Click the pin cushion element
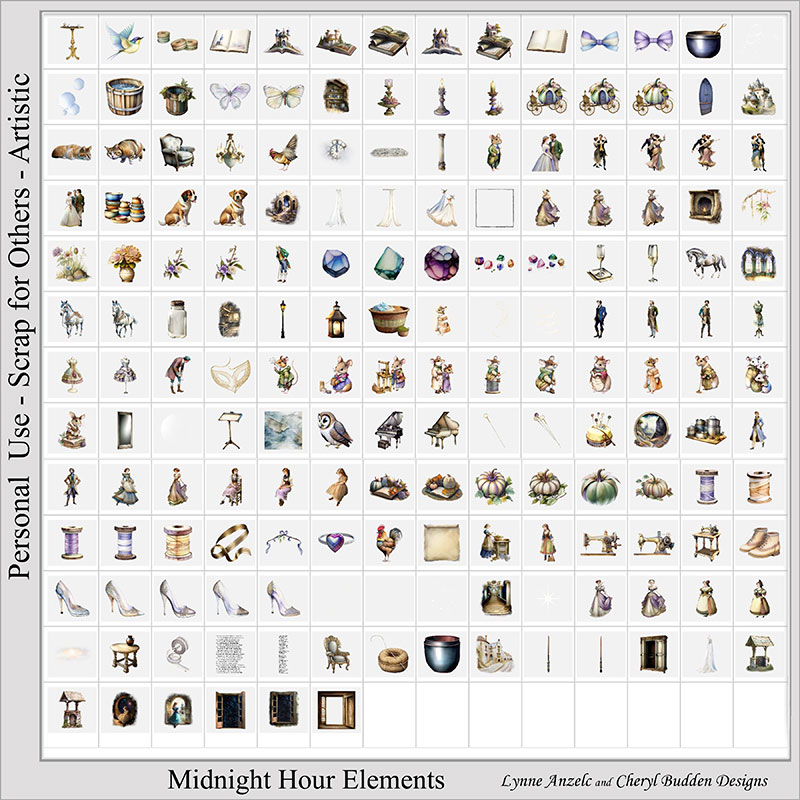The height and width of the screenshot is (800, 800). (600, 431)
